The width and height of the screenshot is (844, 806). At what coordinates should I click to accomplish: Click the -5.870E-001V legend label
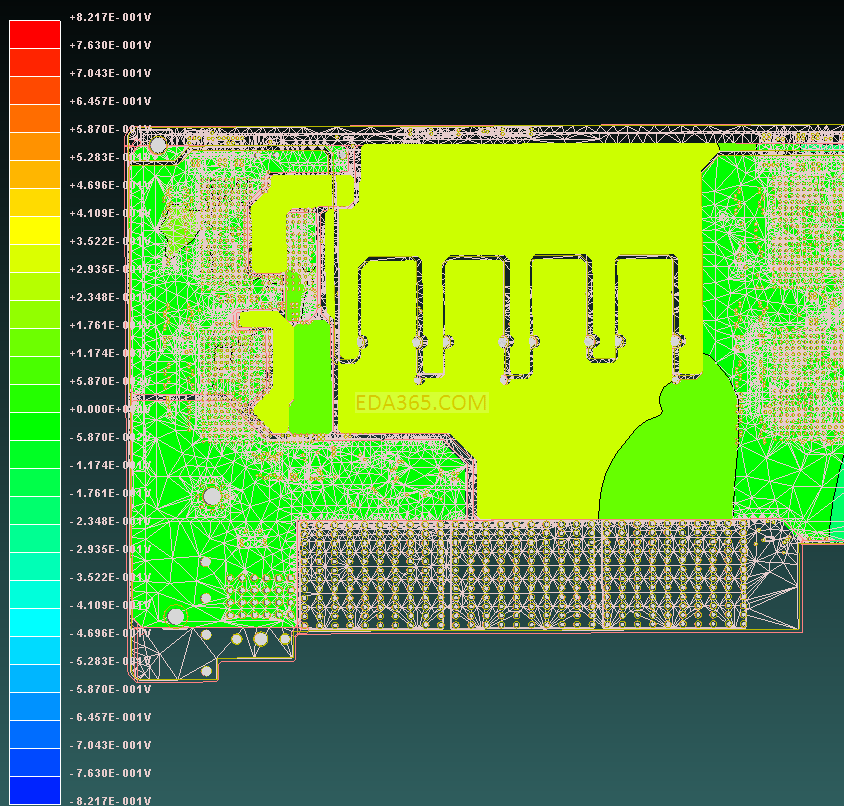pyautogui.click(x=110, y=689)
